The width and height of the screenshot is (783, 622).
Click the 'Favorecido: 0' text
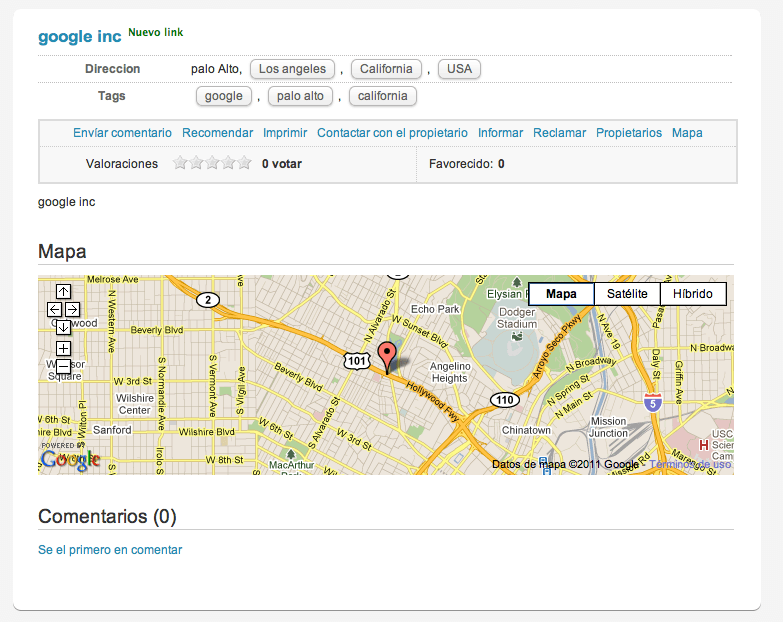coord(466,164)
